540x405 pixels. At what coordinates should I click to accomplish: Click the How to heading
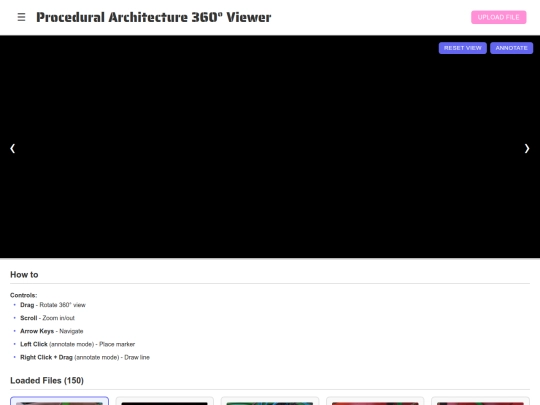(24, 275)
